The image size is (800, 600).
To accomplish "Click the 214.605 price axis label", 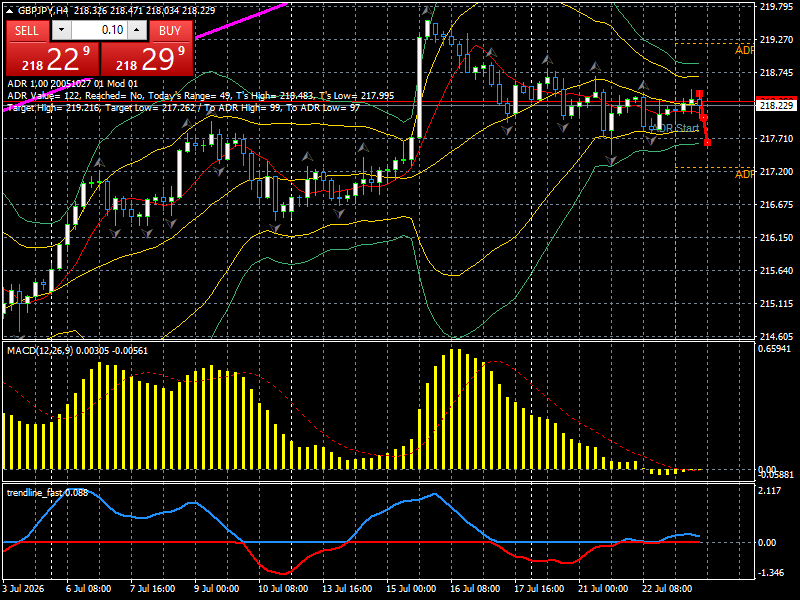I will (776, 337).
